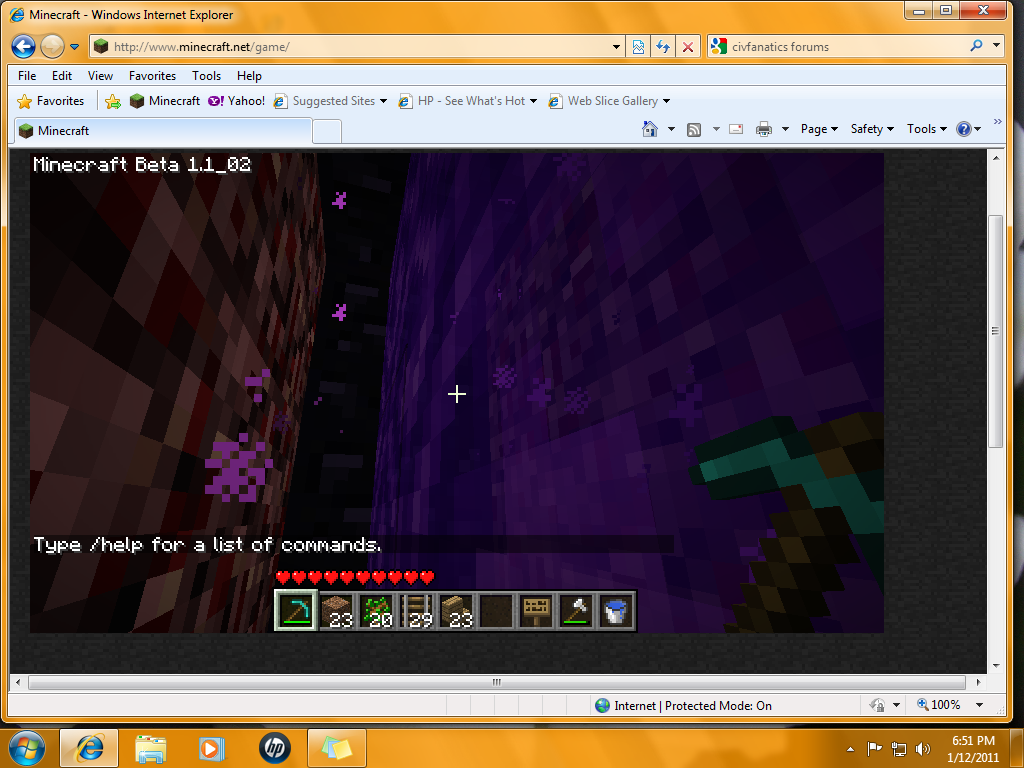Stop loading with the red X

(688, 47)
